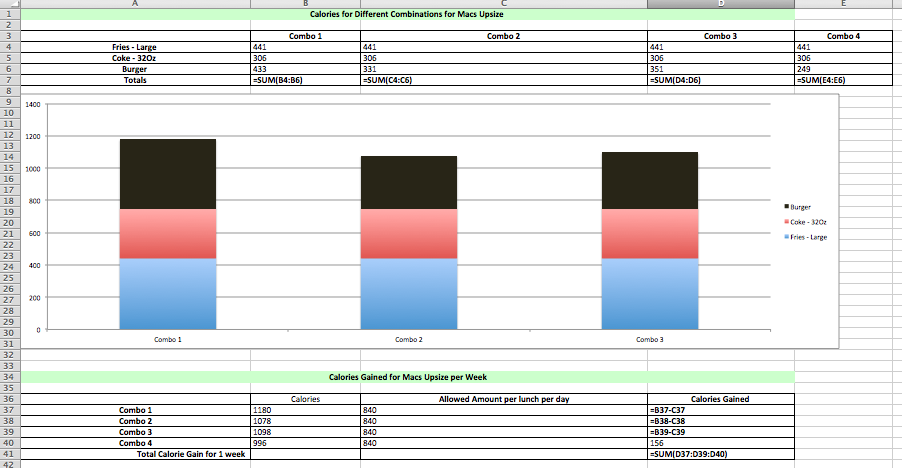Select the 840 cell in Combo 4 row

click(x=504, y=443)
